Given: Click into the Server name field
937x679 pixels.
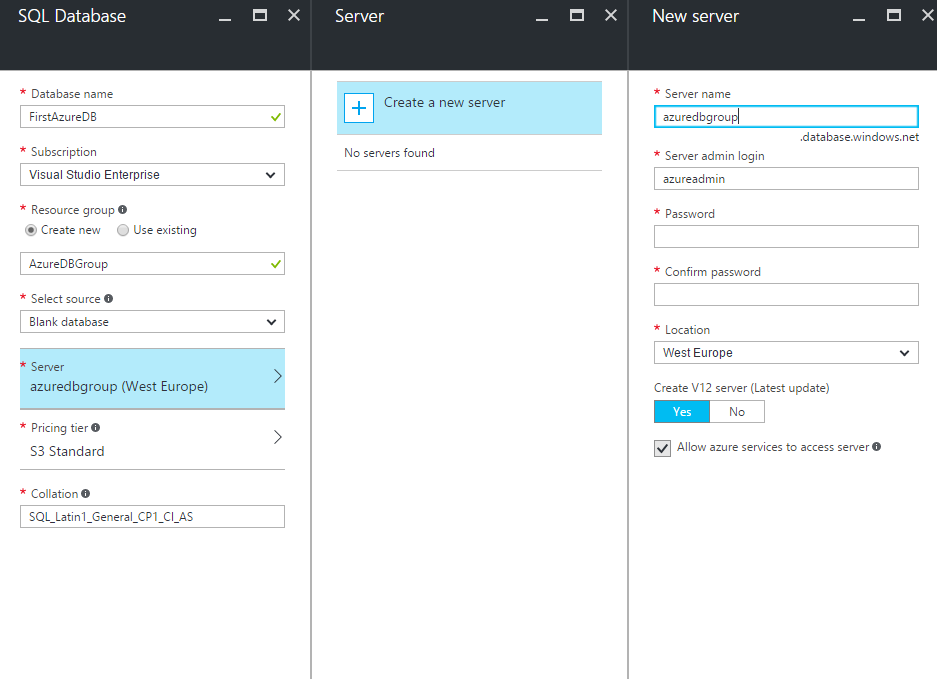Looking at the screenshot, I should point(786,117).
